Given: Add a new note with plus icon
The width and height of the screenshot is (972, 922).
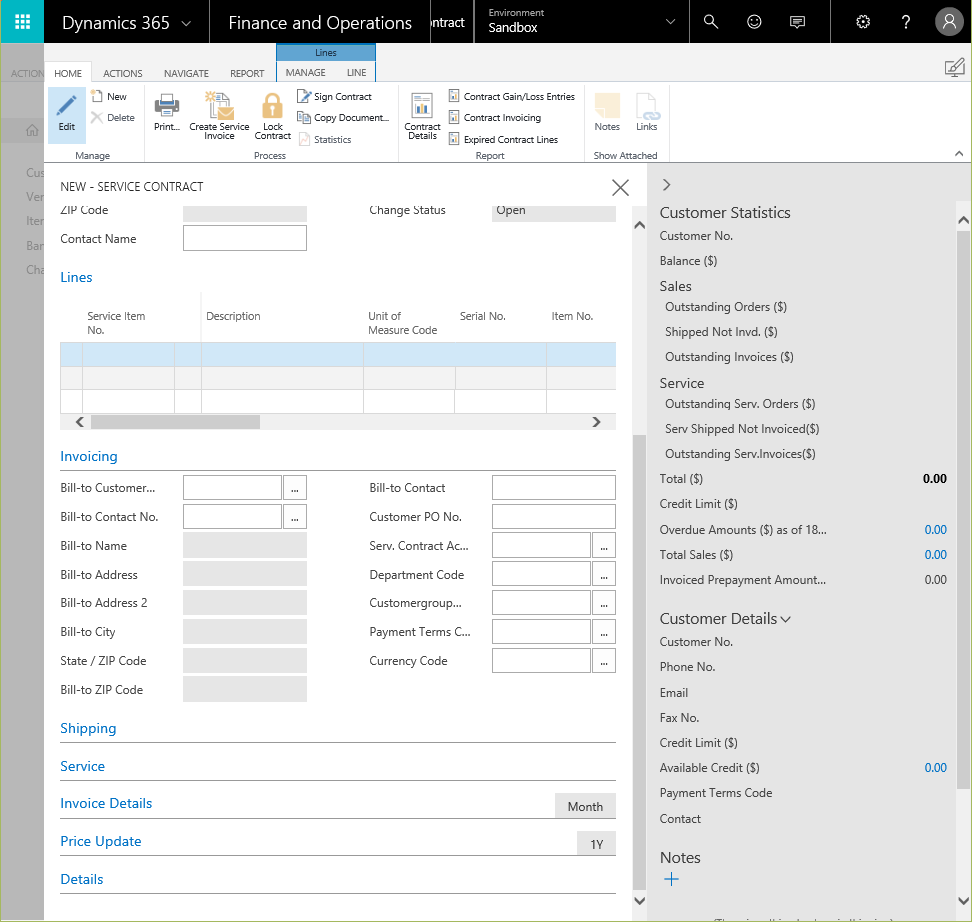Looking at the screenshot, I should 671,879.
